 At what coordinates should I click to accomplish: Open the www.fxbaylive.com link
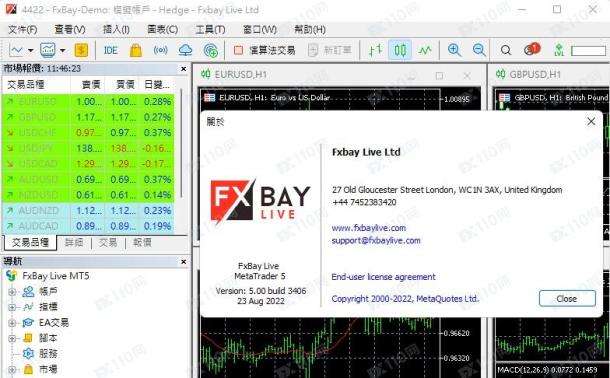(x=368, y=228)
